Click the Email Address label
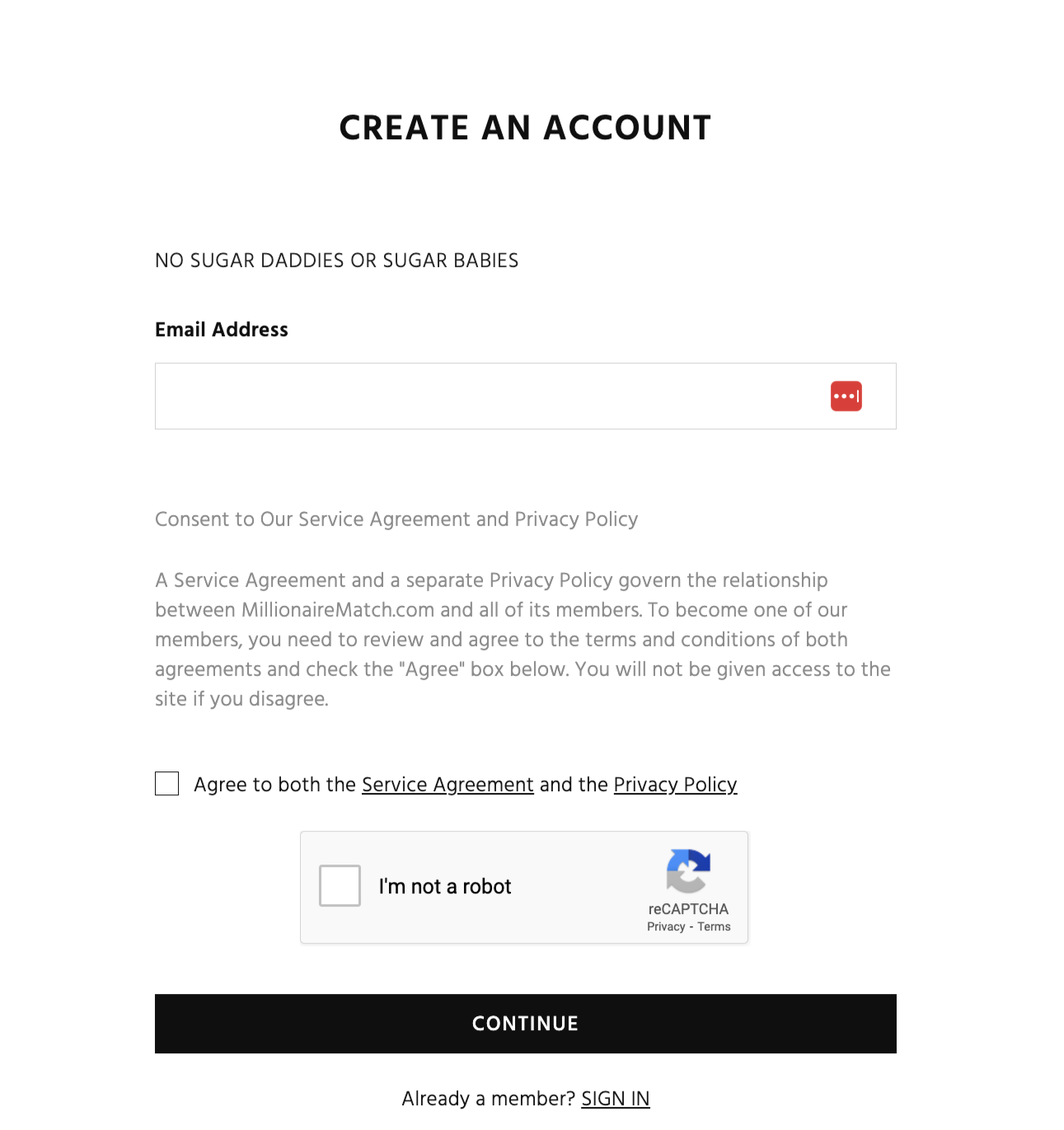This screenshot has width=1064, height=1130. click(221, 329)
